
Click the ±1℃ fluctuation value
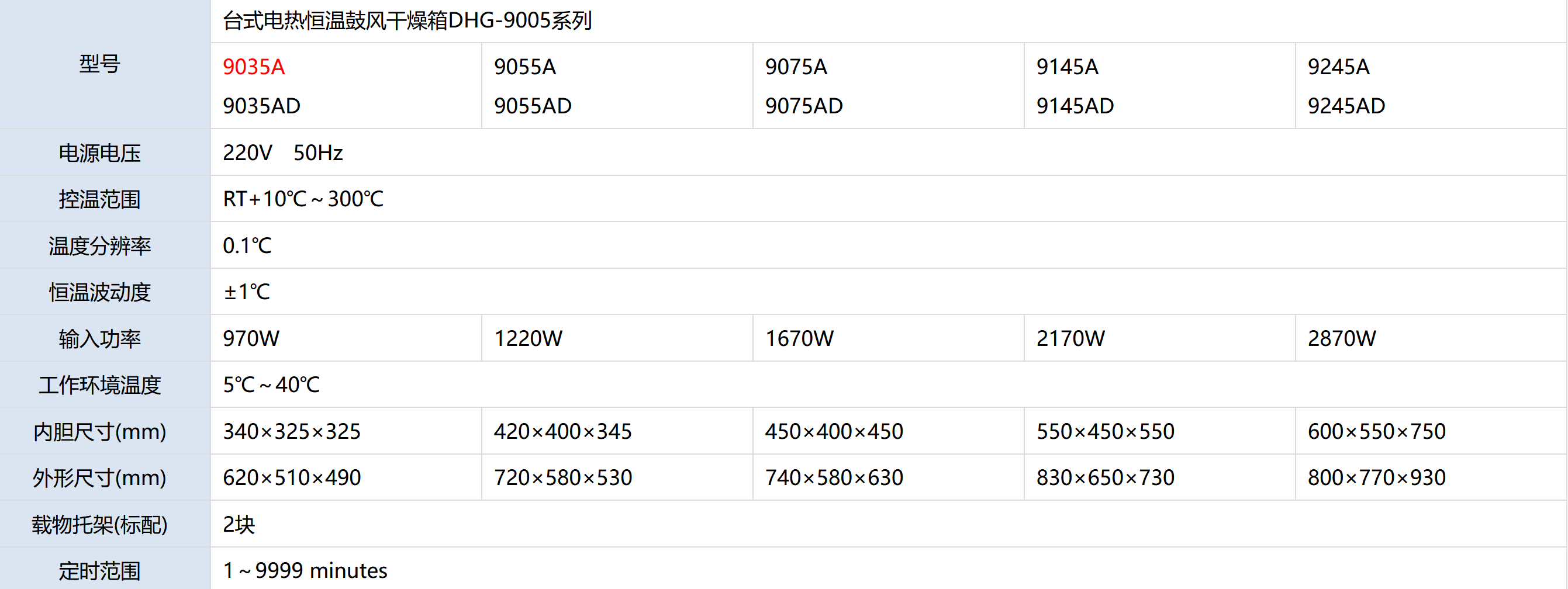click(247, 292)
